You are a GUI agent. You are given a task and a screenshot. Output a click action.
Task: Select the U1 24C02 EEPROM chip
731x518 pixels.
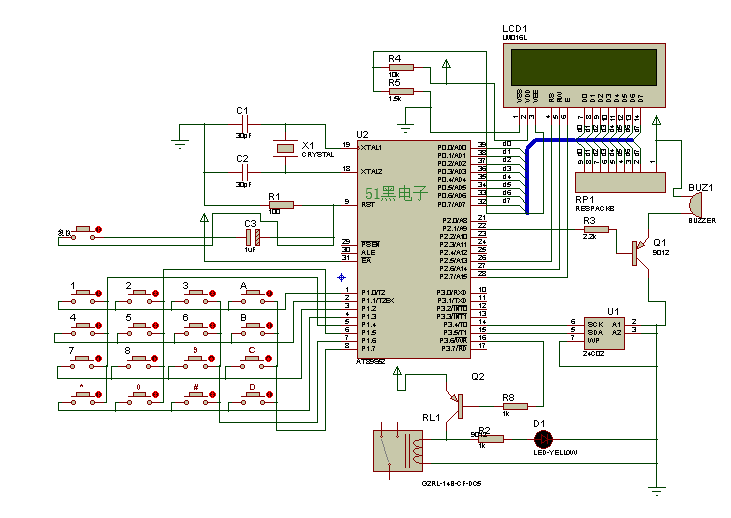[x=604, y=332]
